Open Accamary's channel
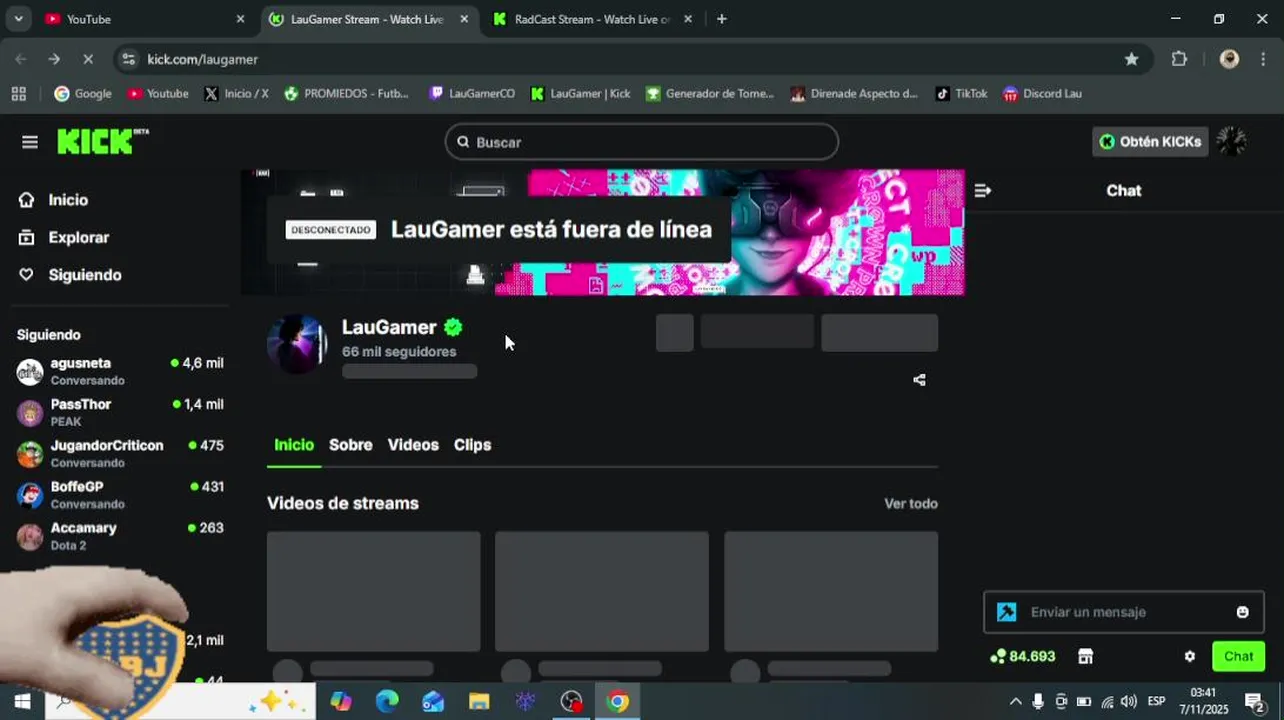The width and height of the screenshot is (1284, 720). (x=120, y=535)
